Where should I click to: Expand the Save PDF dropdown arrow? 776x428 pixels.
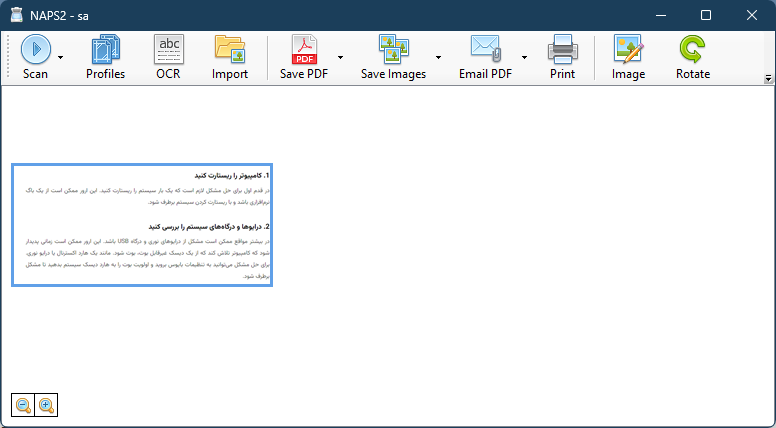[340, 57]
